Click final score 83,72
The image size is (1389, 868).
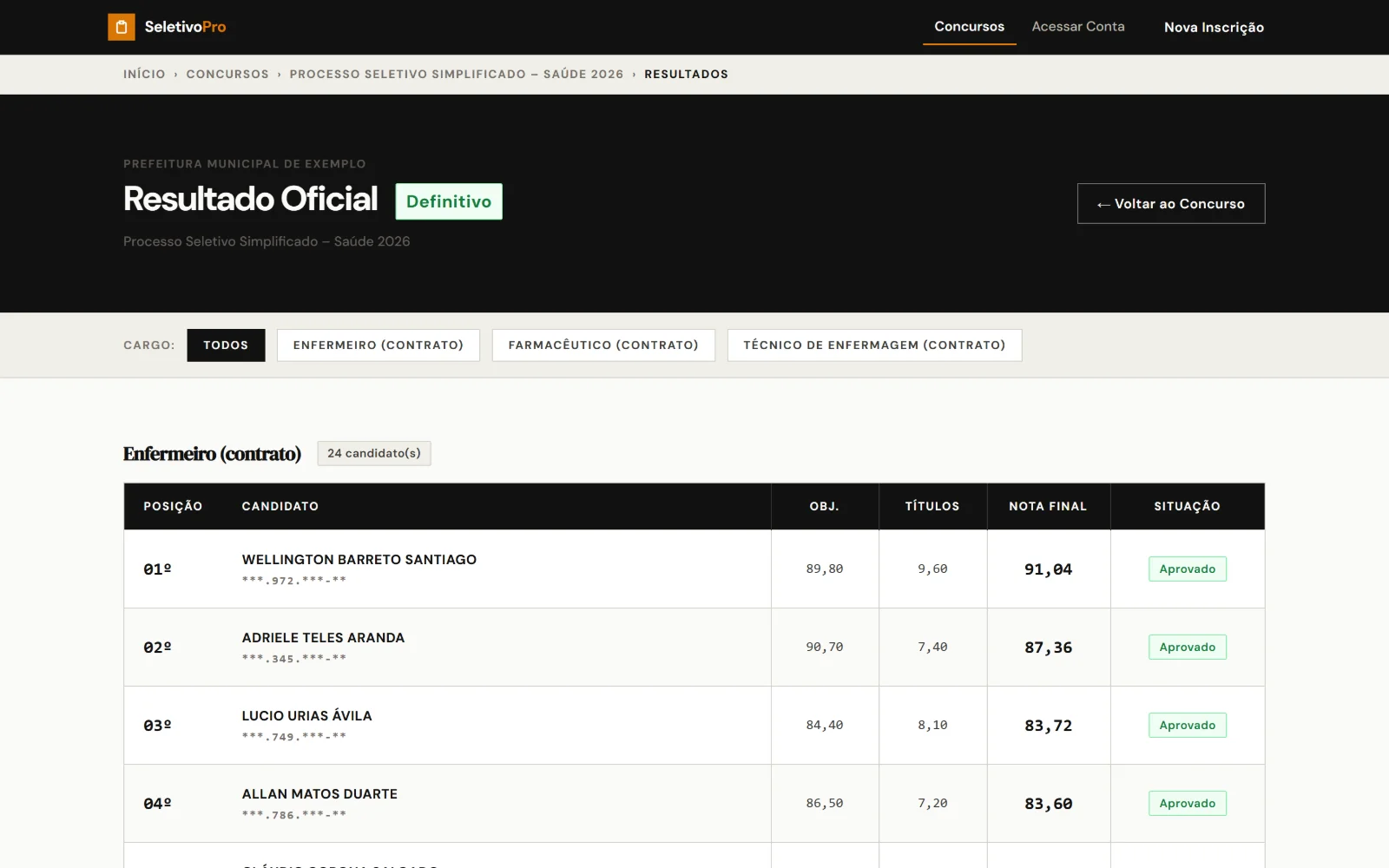(1048, 726)
